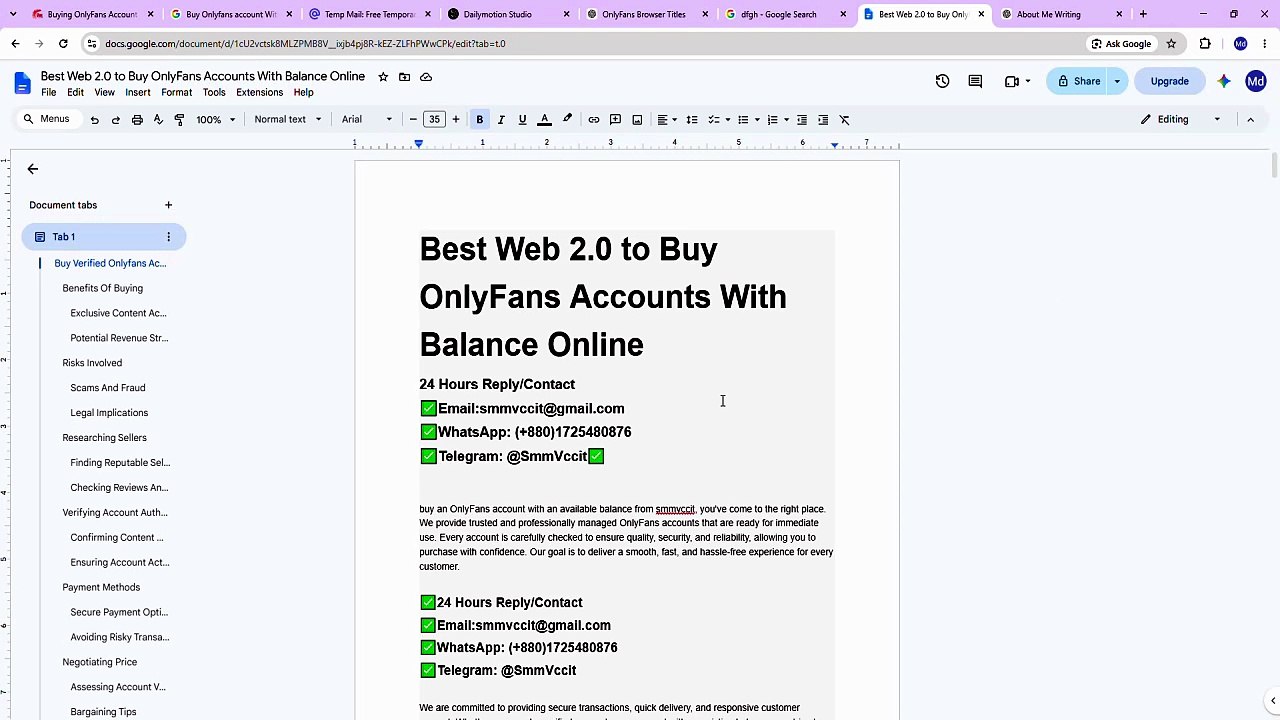
Task: Hide the menus with collapse chevron
Action: pos(1250,120)
